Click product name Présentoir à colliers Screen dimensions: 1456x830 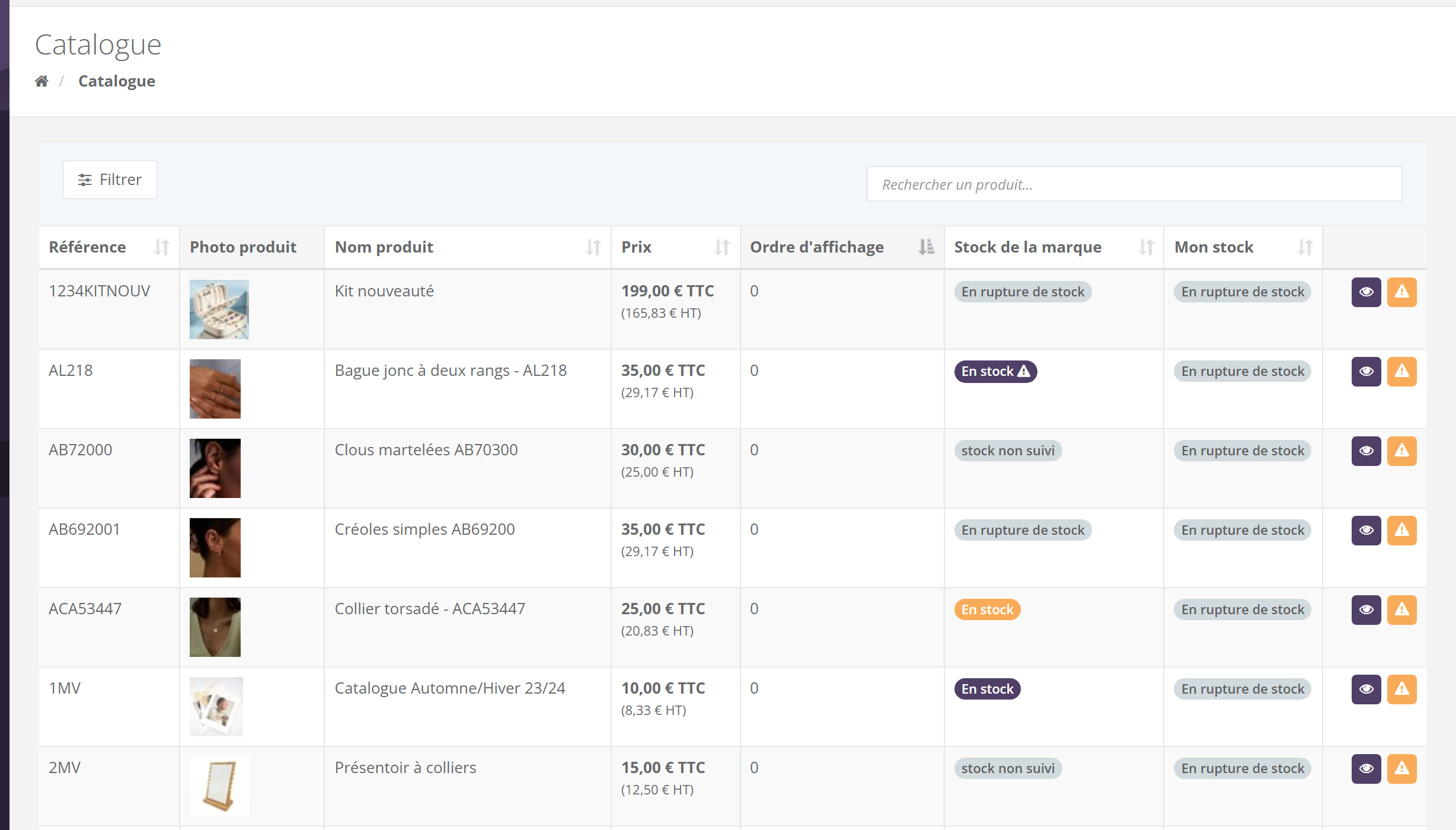pyautogui.click(x=405, y=768)
